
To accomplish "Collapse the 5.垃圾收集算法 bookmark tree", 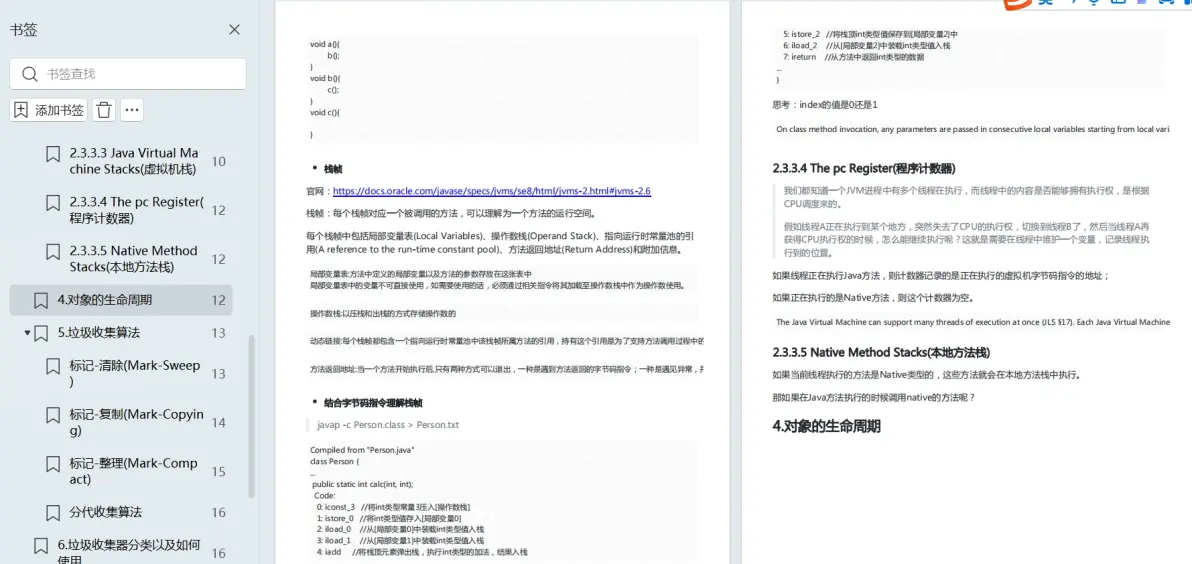I will click(27, 333).
